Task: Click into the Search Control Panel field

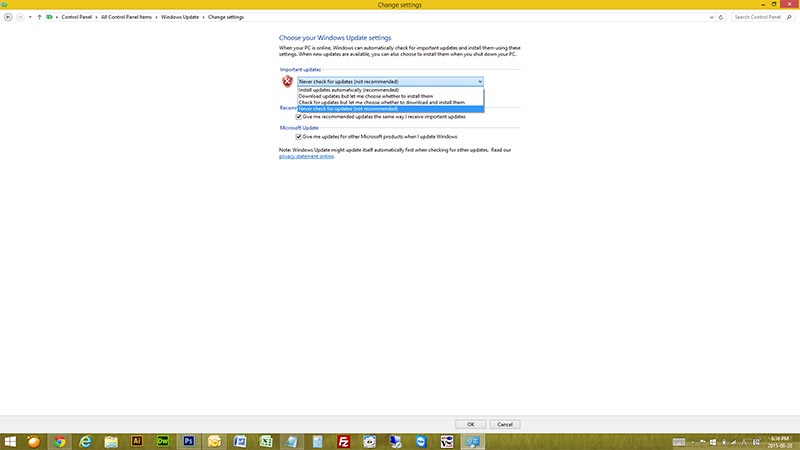Action: pyautogui.click(x=758, y=17)
